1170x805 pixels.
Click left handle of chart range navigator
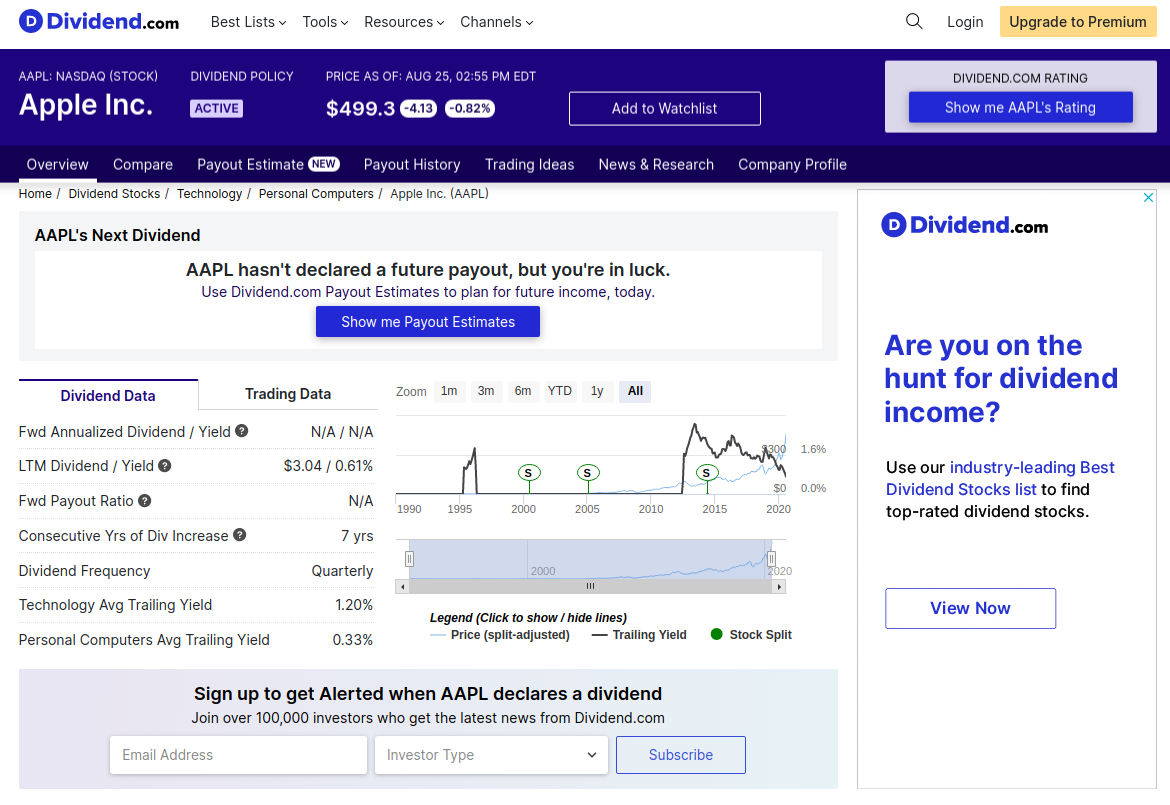point(410,559)
